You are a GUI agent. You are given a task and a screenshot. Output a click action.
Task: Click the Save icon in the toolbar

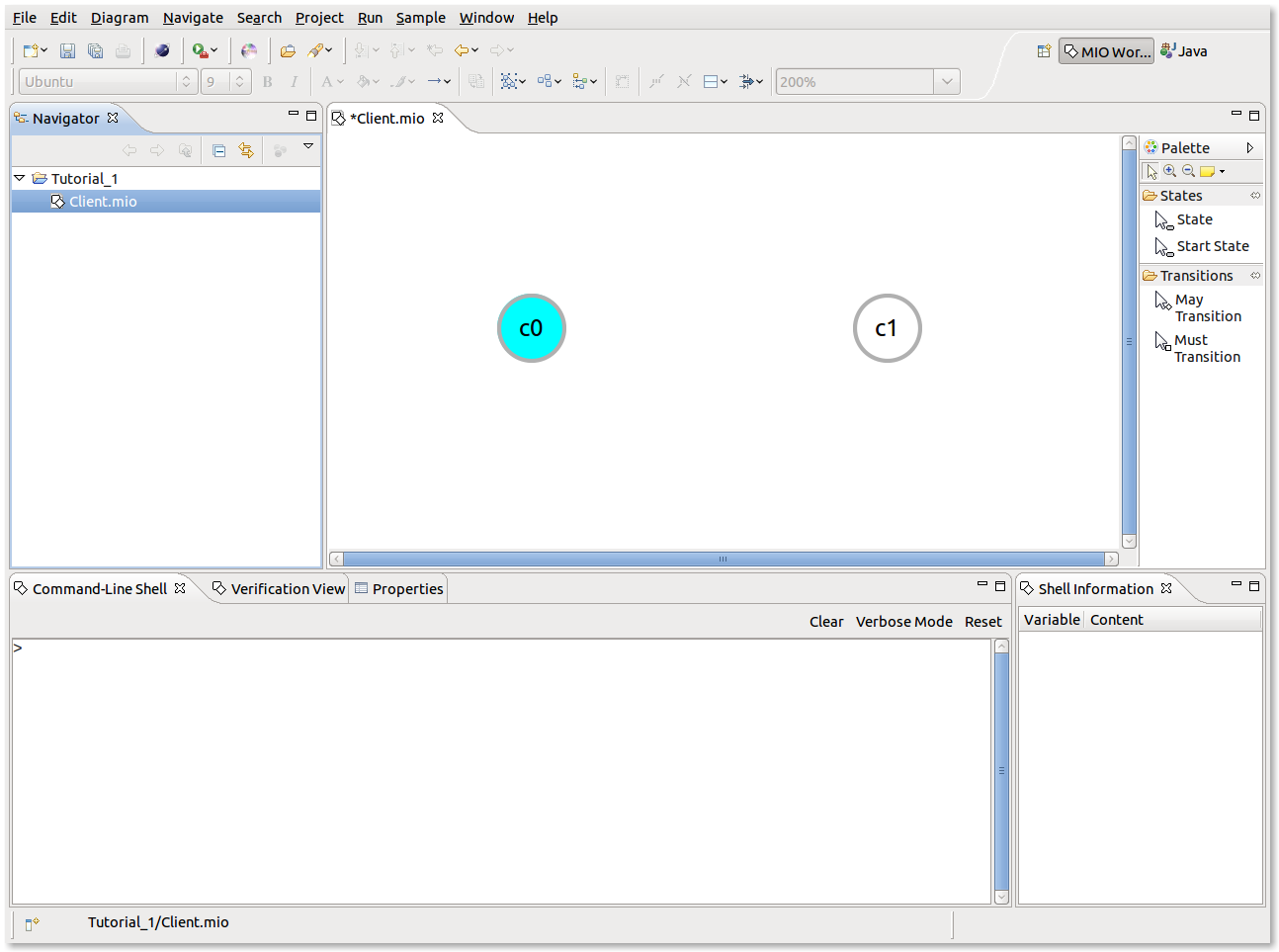pyautogui.click(x=67, y=50)
